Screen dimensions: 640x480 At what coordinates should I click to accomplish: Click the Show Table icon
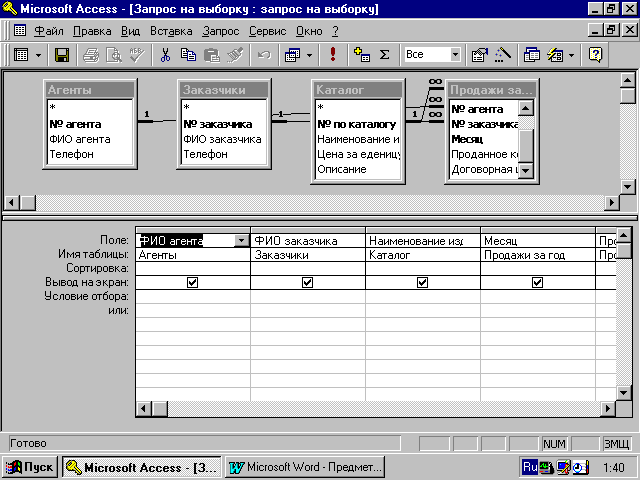click(362, 55)
